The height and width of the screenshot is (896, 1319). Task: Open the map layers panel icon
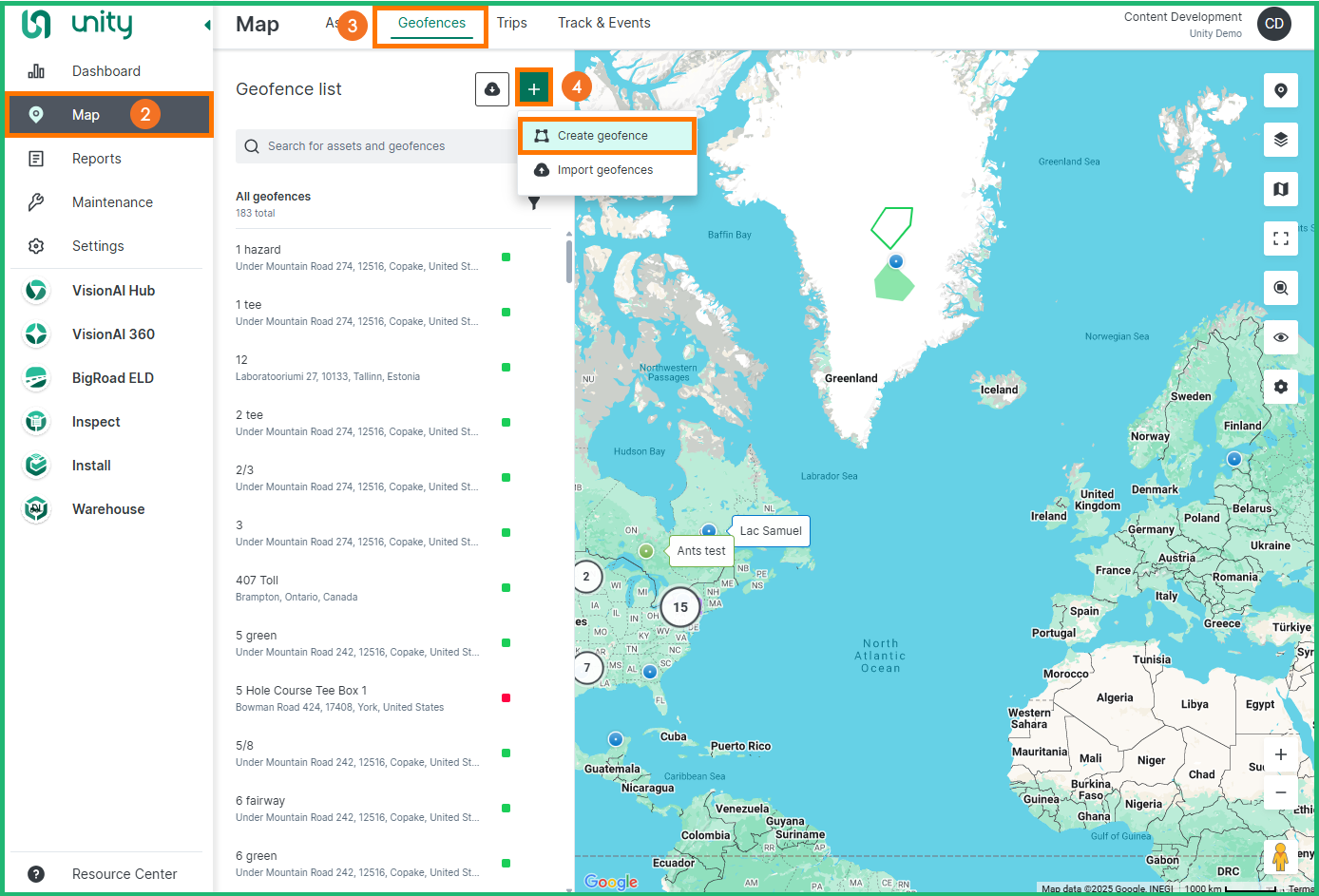(x=1280, y=140)
